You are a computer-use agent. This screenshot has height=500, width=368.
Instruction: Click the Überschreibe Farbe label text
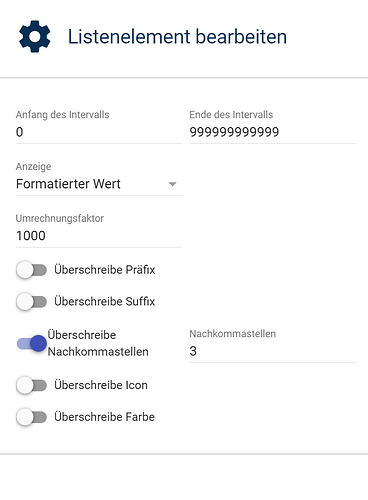[x=105, y=417]
